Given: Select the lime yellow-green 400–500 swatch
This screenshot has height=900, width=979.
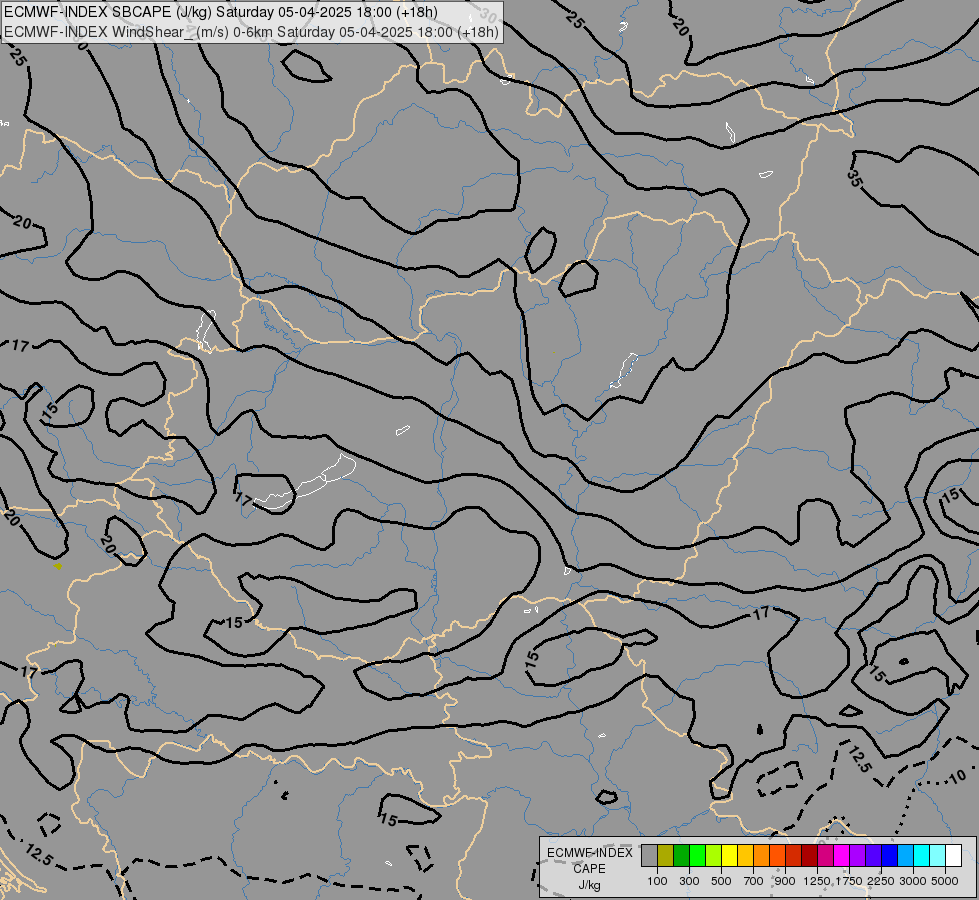Looking at the screenshot, I should (713, 855).
